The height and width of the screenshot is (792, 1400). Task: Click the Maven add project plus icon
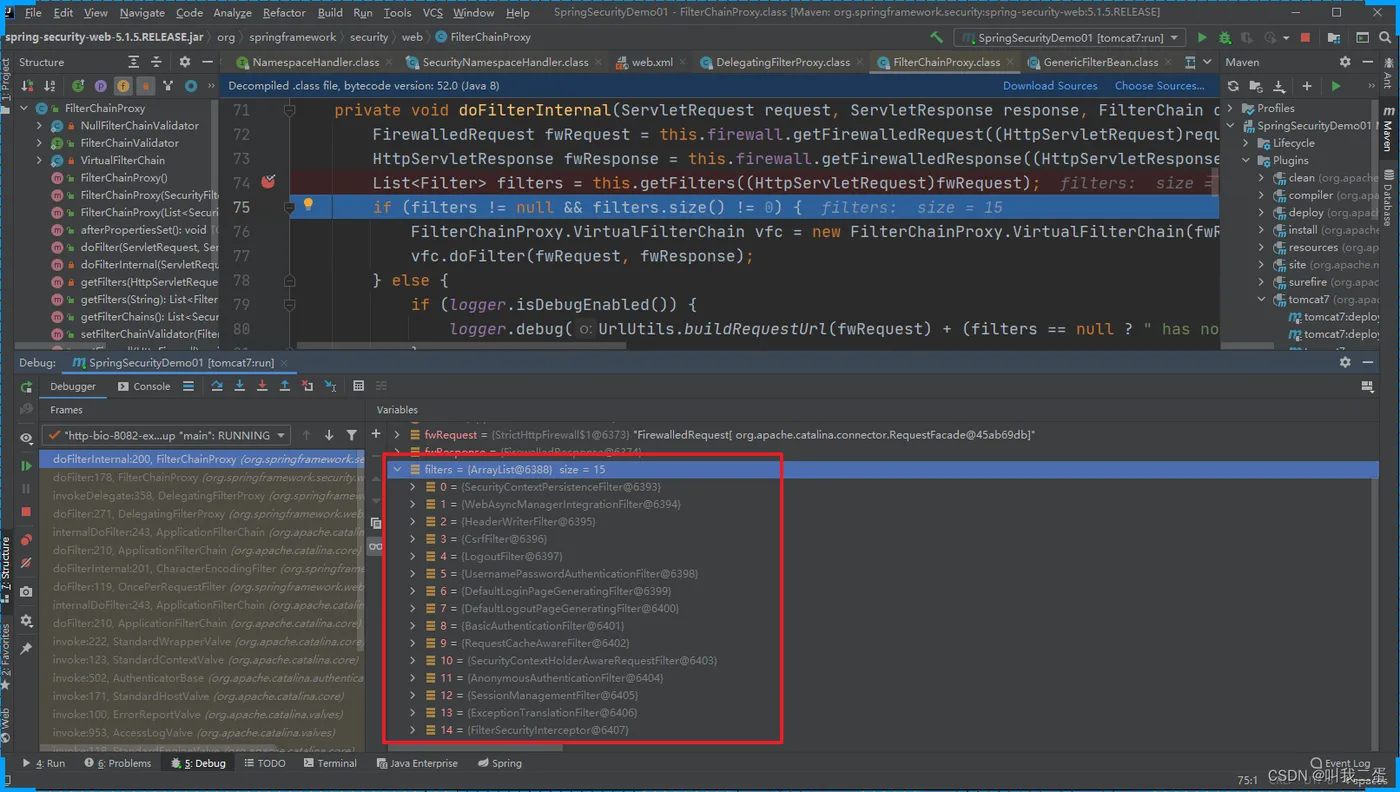coord(1306,86)
